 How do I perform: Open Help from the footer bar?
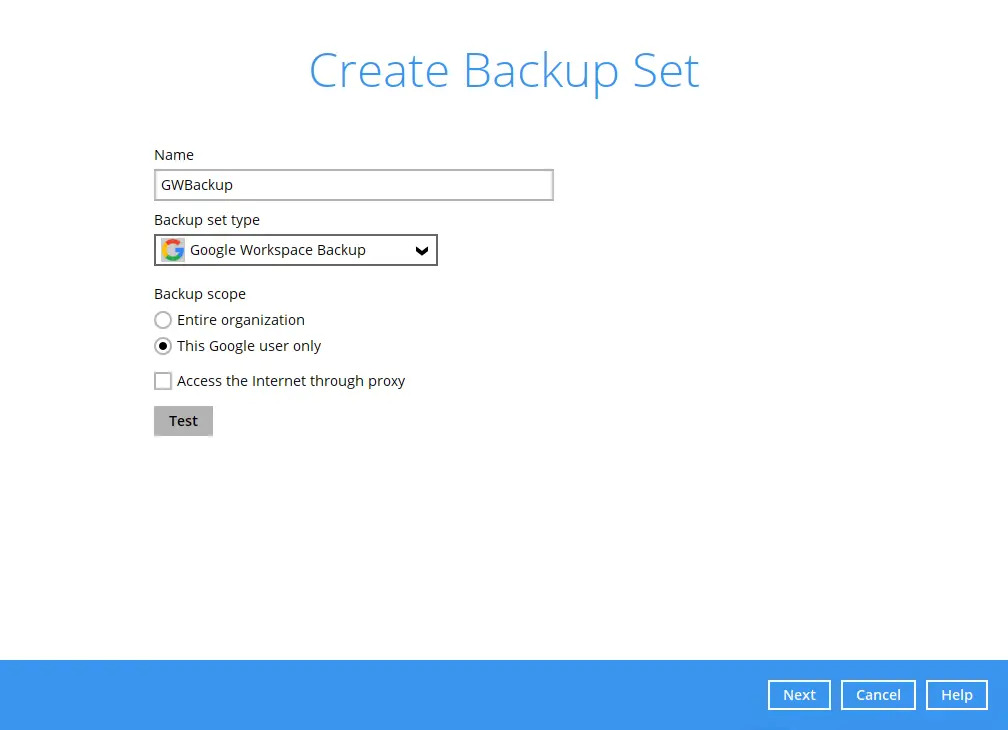[x=956, y=695]
